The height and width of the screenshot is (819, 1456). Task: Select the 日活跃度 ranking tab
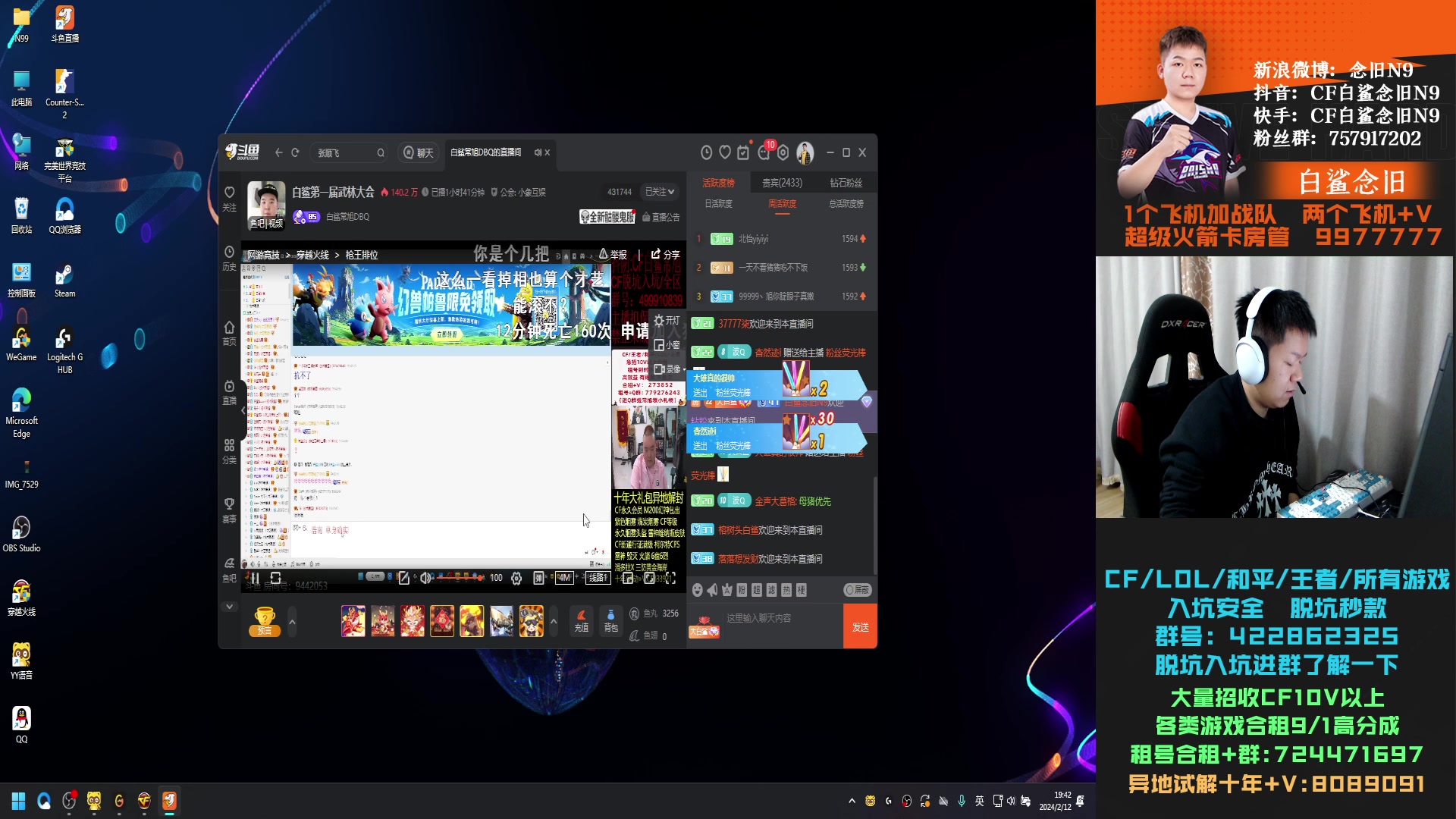pos(718,203)
